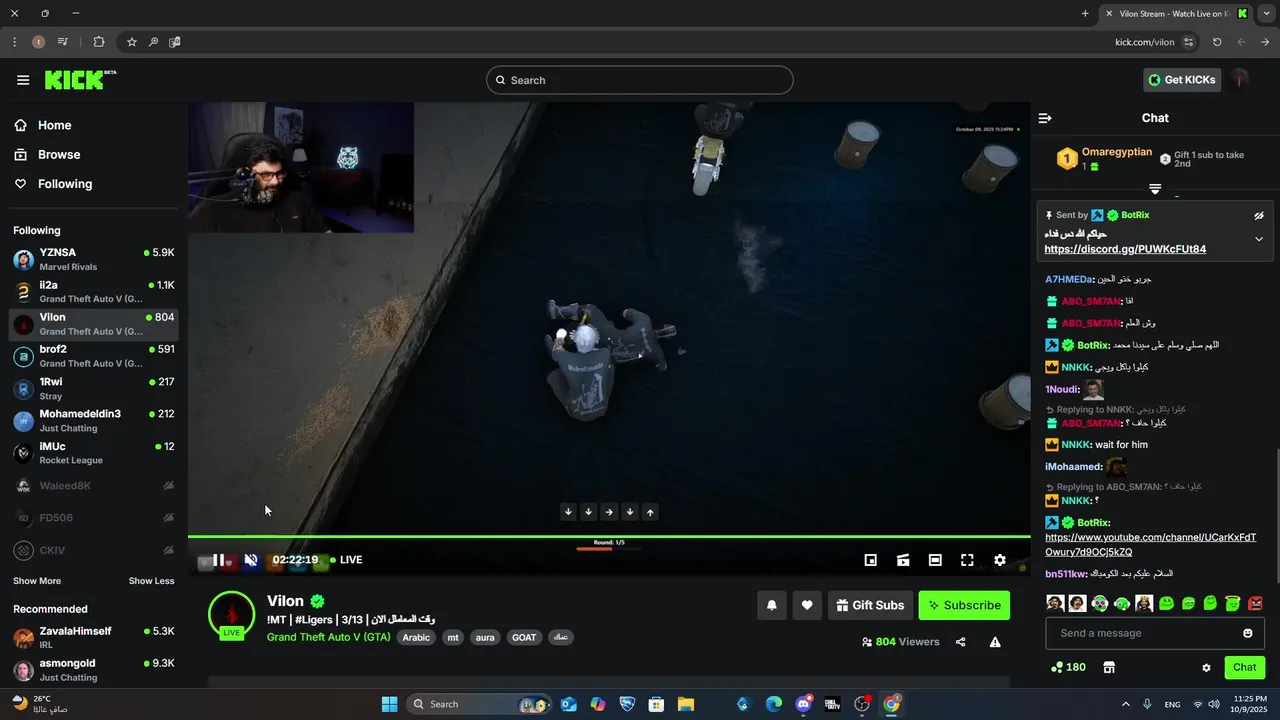
Task: Collapse following list with Show Less
Action: (x=151, y=581)
